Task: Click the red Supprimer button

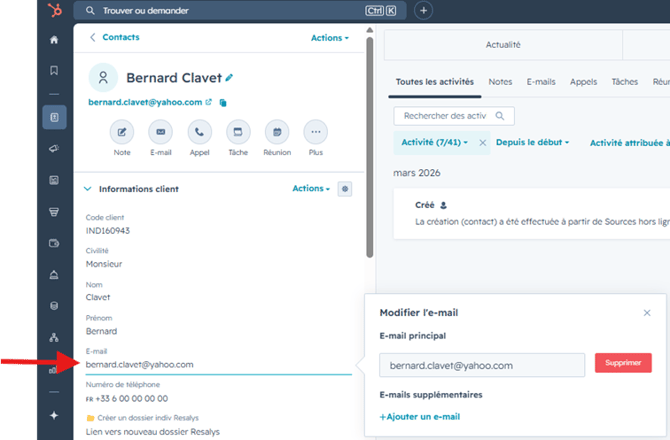Action: pyautogui.click(x=623, y=363)
